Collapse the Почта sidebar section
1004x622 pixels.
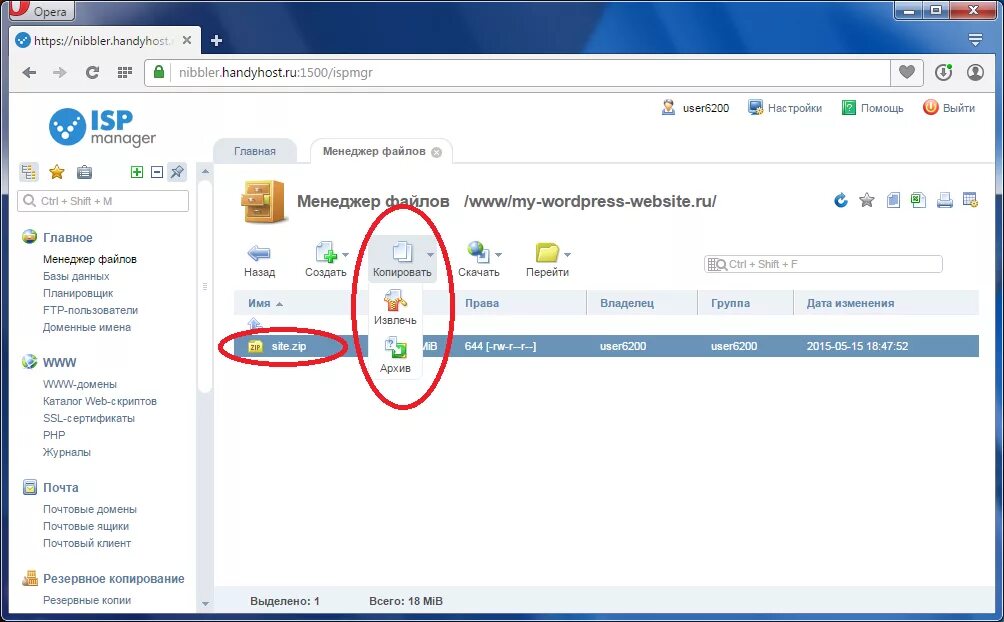tap(61, 487)
